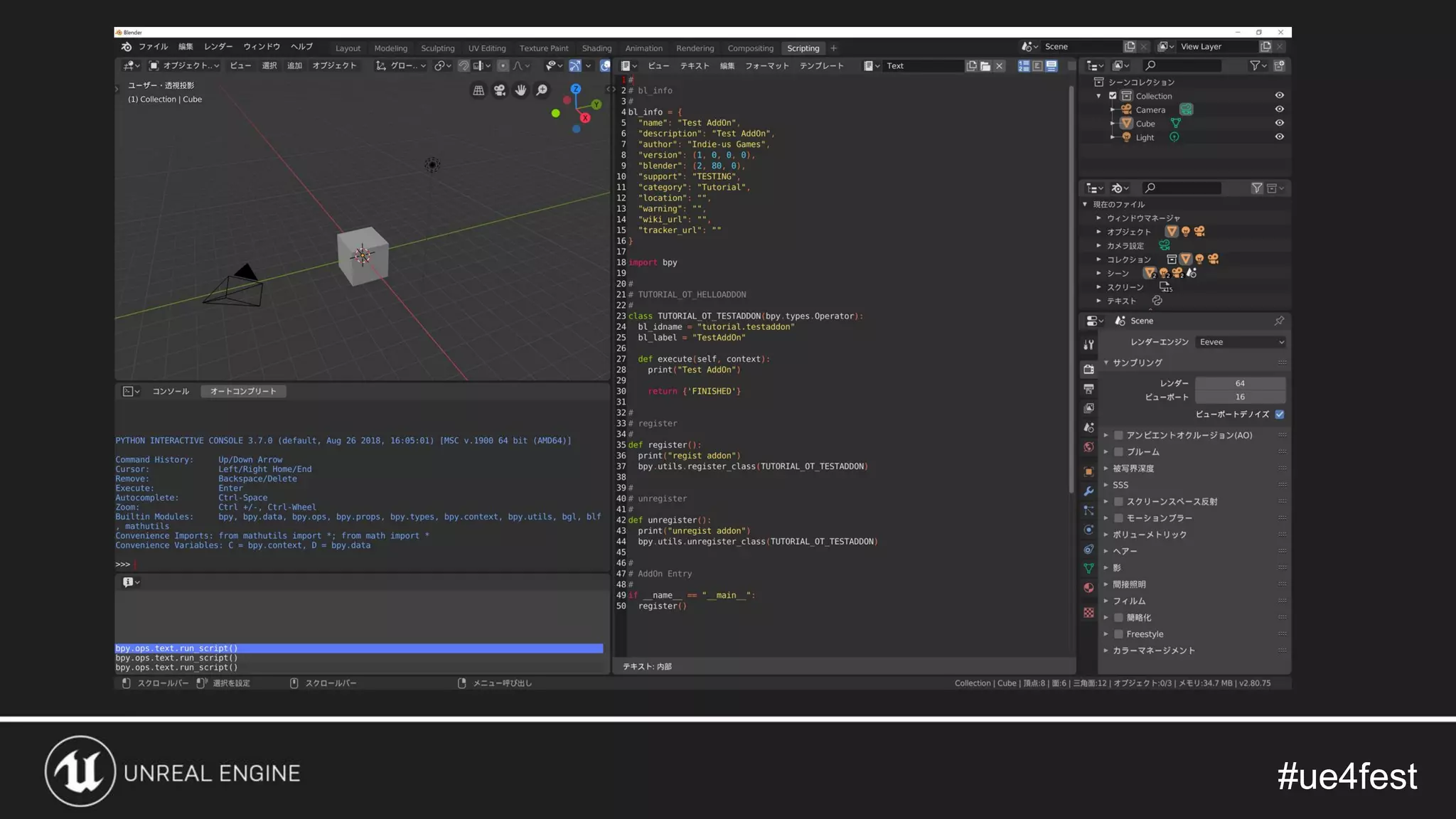This screenshot has height=819, width=1456.
Task: Open the Modifiers wrench tab icon
Action: [x=1088, y=491]
